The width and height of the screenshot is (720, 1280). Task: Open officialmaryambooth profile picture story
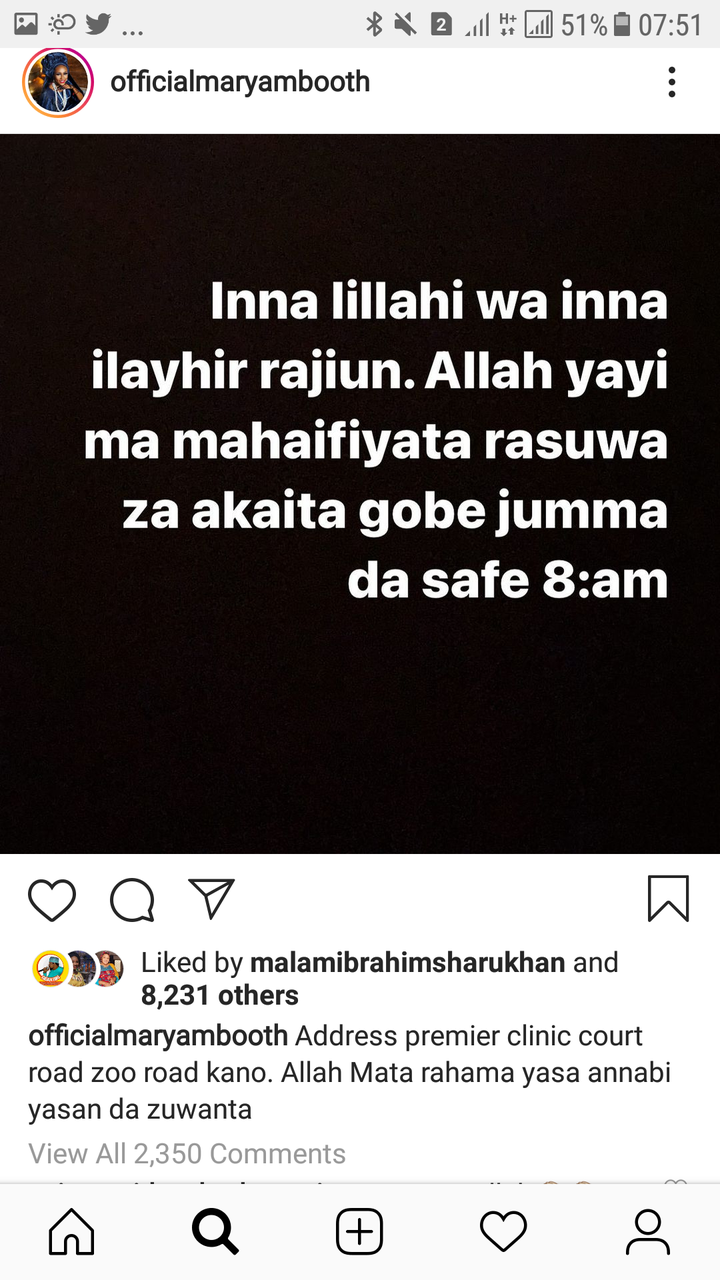tap(57, 82)
